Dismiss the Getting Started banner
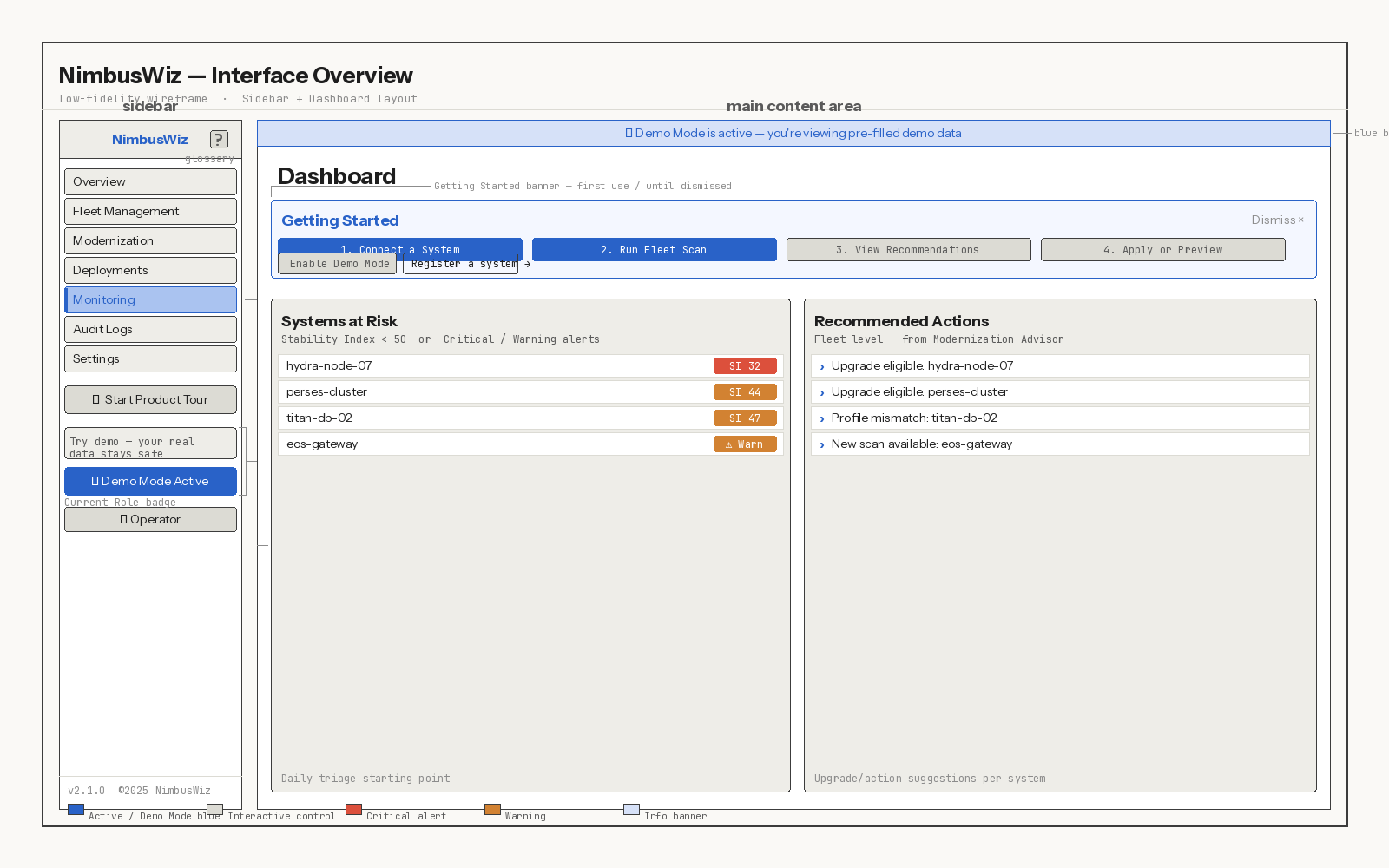The height and width of the screenshot is (868, 1389). pos(1277,220)
